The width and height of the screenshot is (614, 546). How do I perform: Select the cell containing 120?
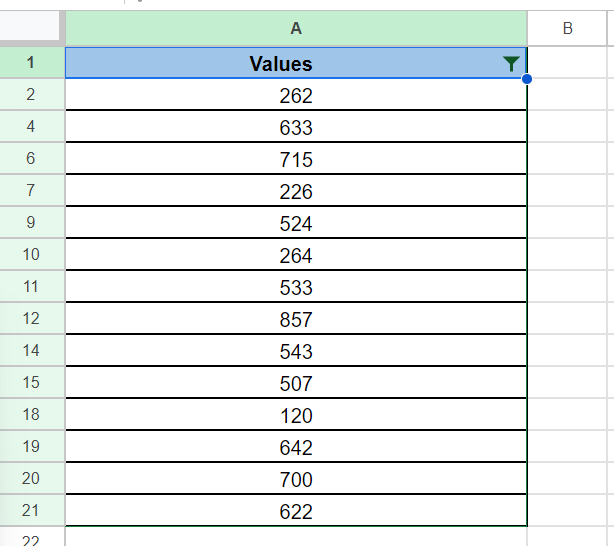point(296,416)
